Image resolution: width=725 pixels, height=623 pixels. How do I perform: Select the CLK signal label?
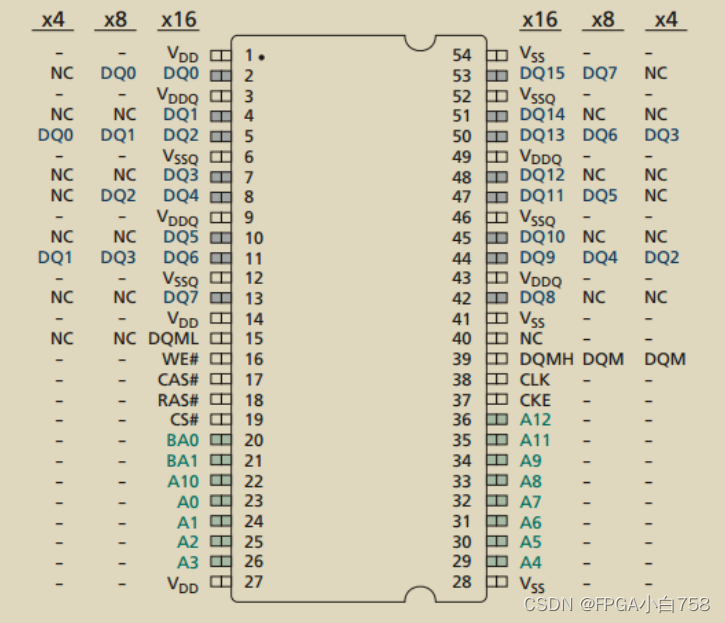tap(535, 380)
